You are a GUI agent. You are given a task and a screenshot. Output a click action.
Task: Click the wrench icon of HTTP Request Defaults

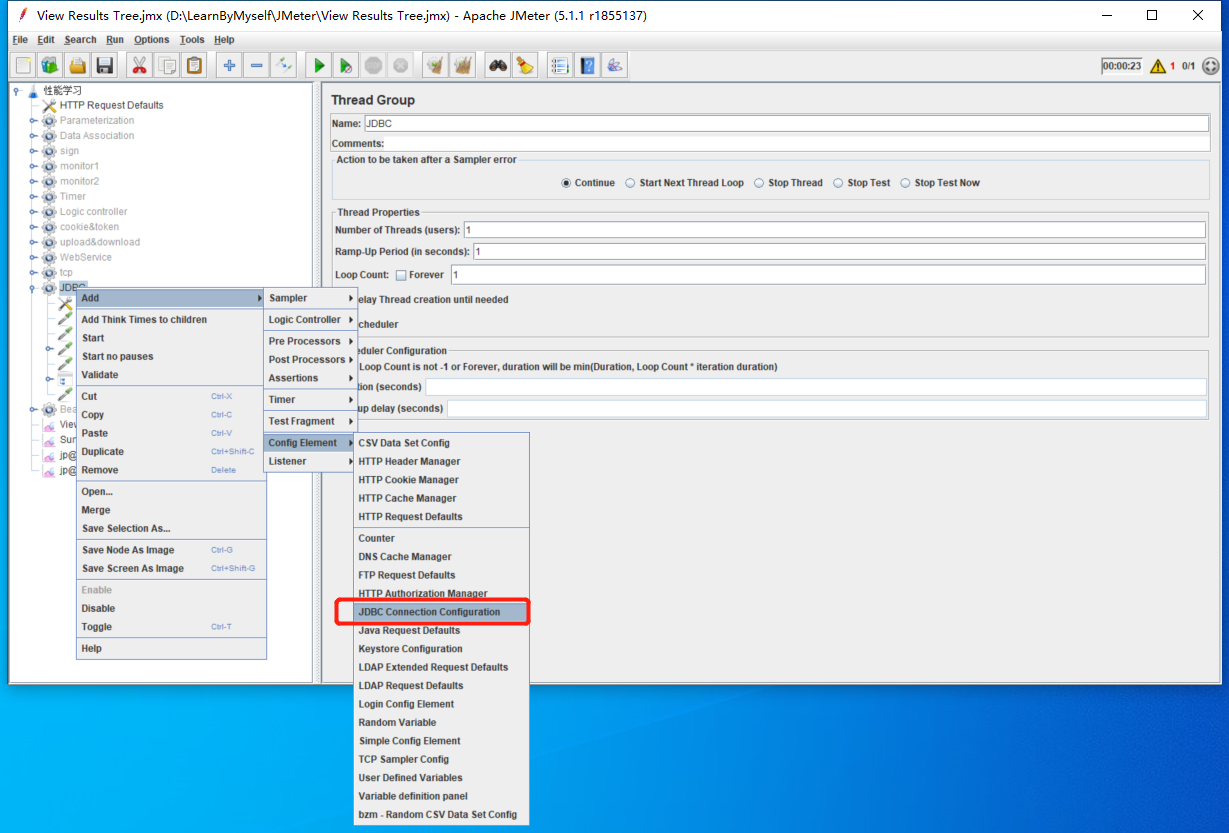pyautogui.click(x=49, y=105)
